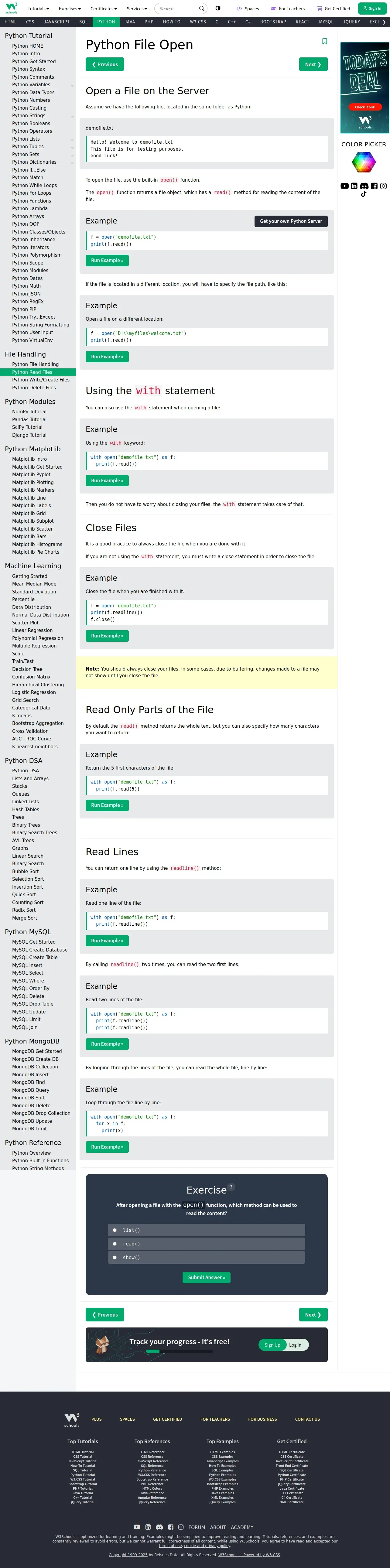390x1568 pixels.
Task: Open the Today's Deal advertisement
Action: coord(365,88)
